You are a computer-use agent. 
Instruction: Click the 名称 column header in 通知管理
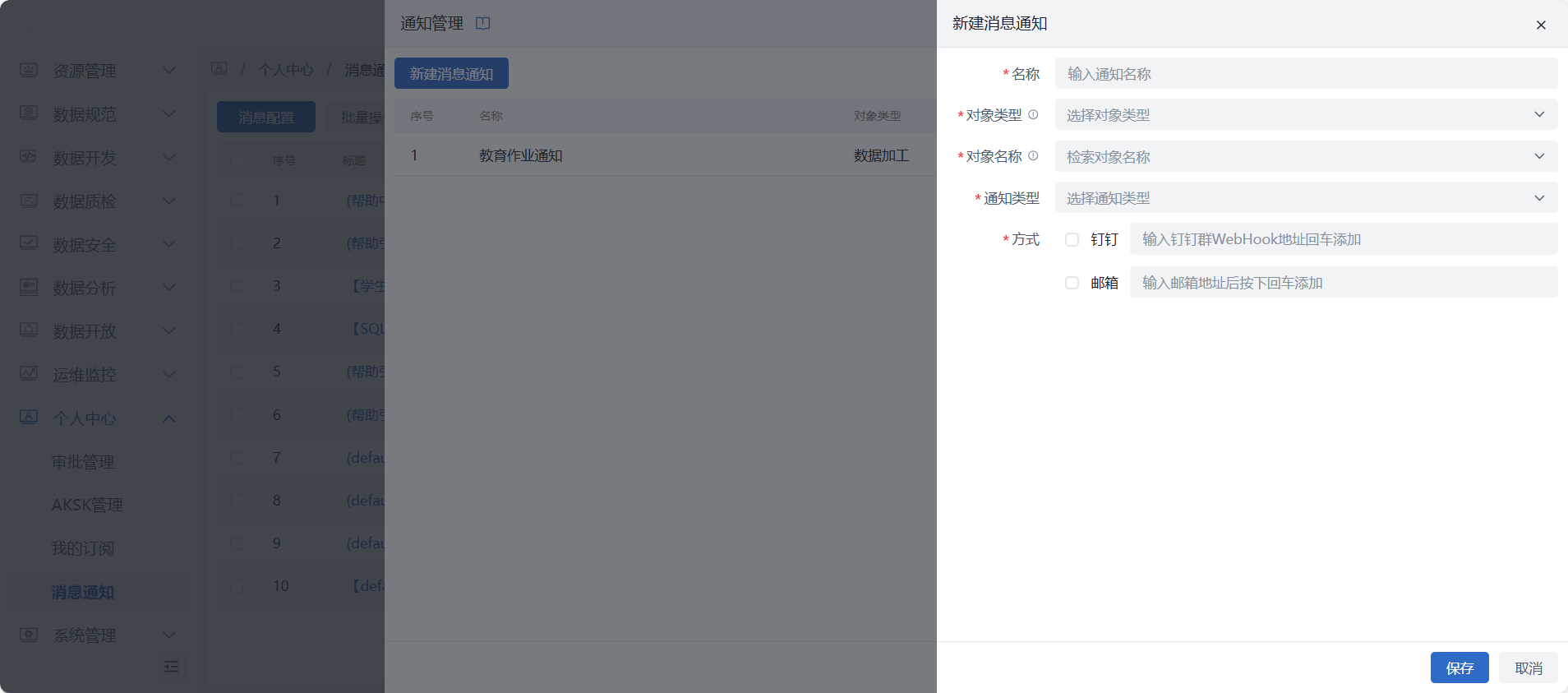point(491,116)
